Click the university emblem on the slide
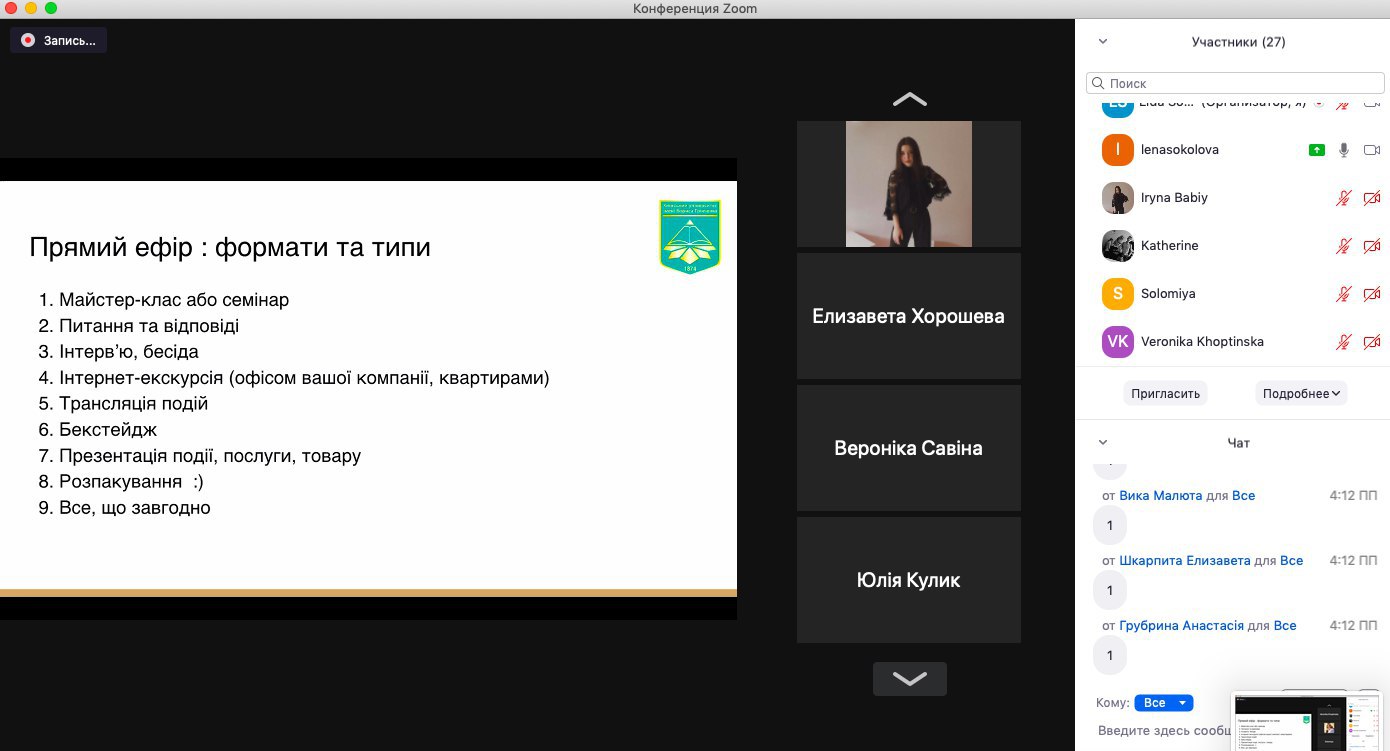The image size is (1390, 751). (690, 237)
